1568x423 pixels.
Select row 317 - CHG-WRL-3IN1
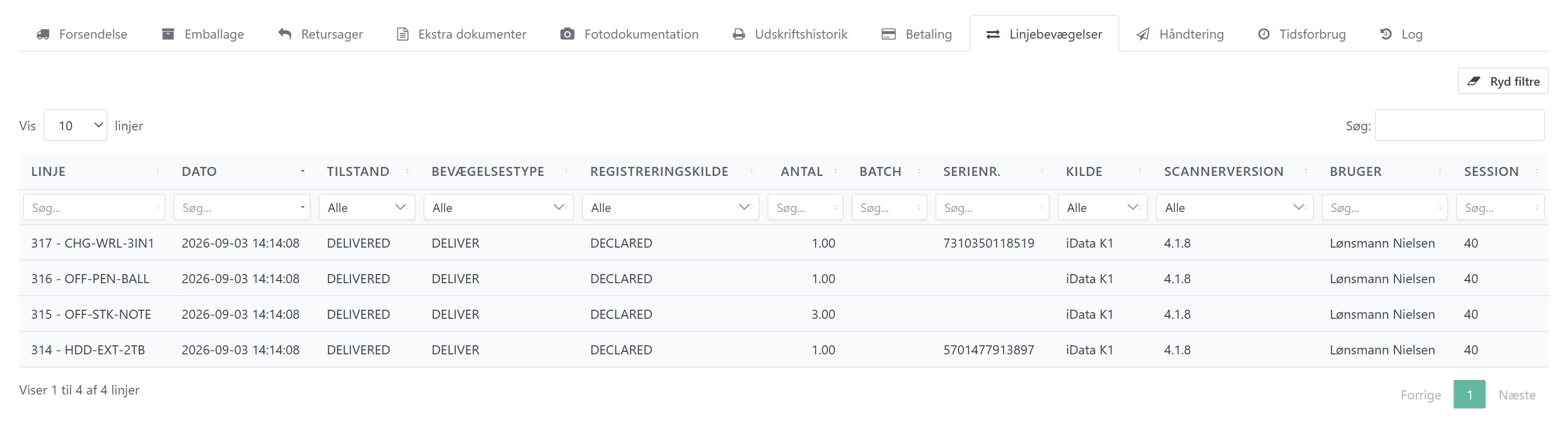(x=783, y=243)
